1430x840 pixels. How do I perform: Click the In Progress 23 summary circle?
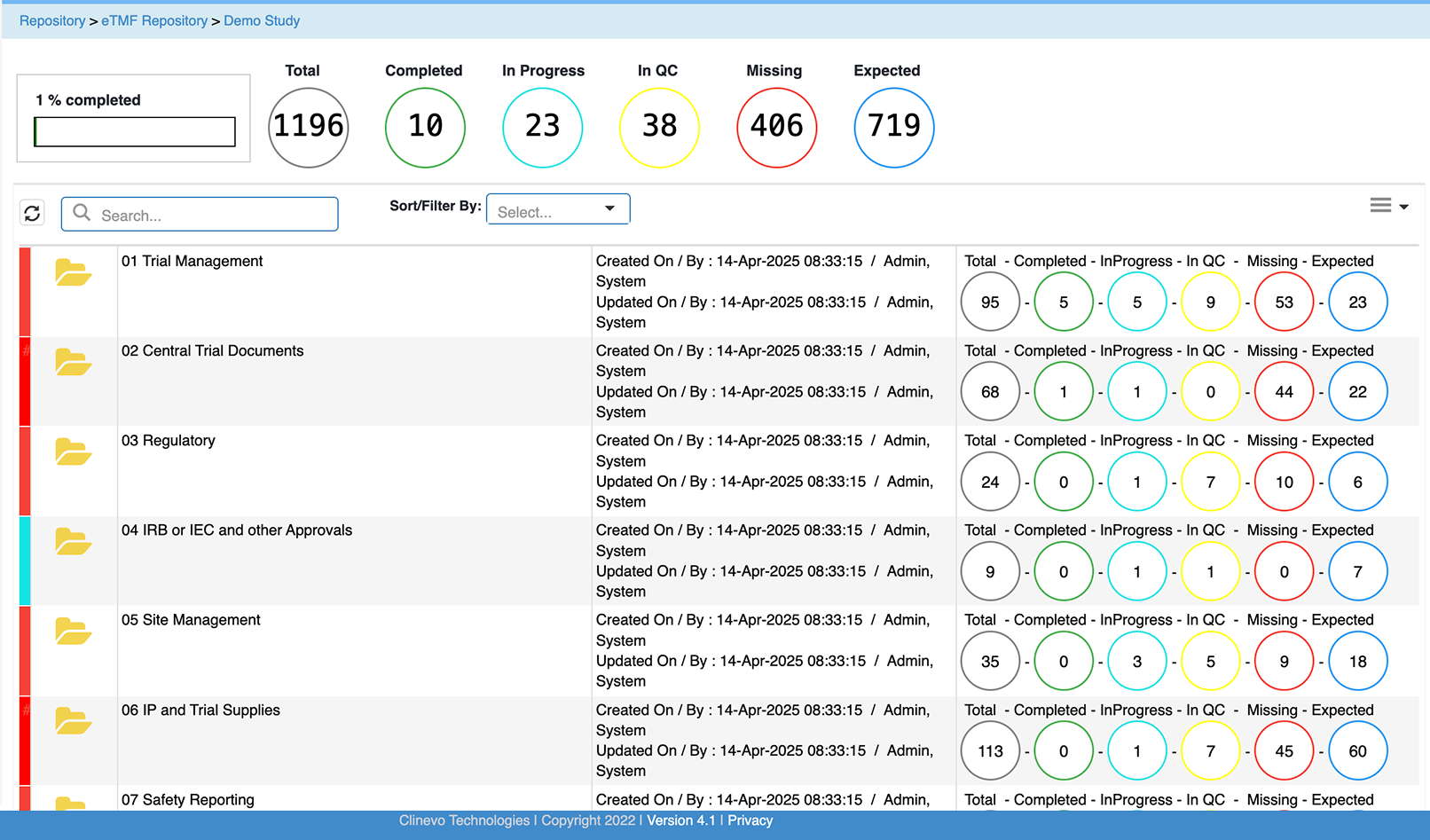point(543,127)
